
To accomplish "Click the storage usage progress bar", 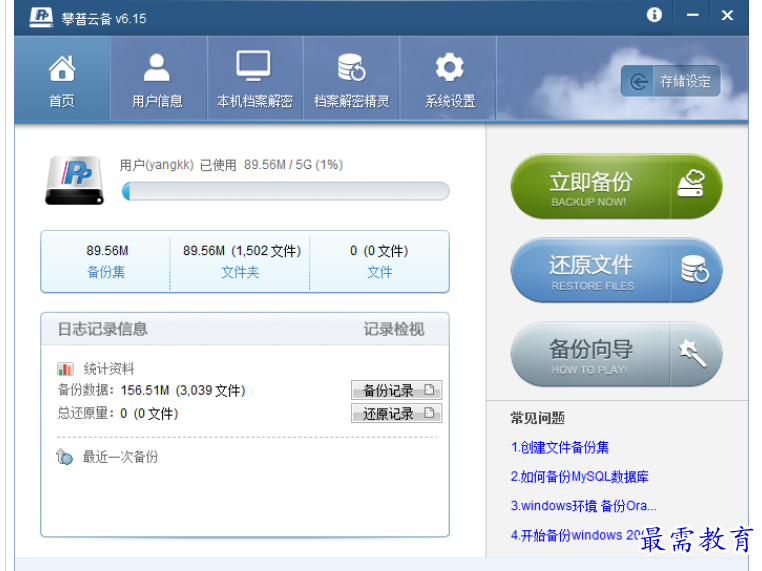I will [285, 191].
